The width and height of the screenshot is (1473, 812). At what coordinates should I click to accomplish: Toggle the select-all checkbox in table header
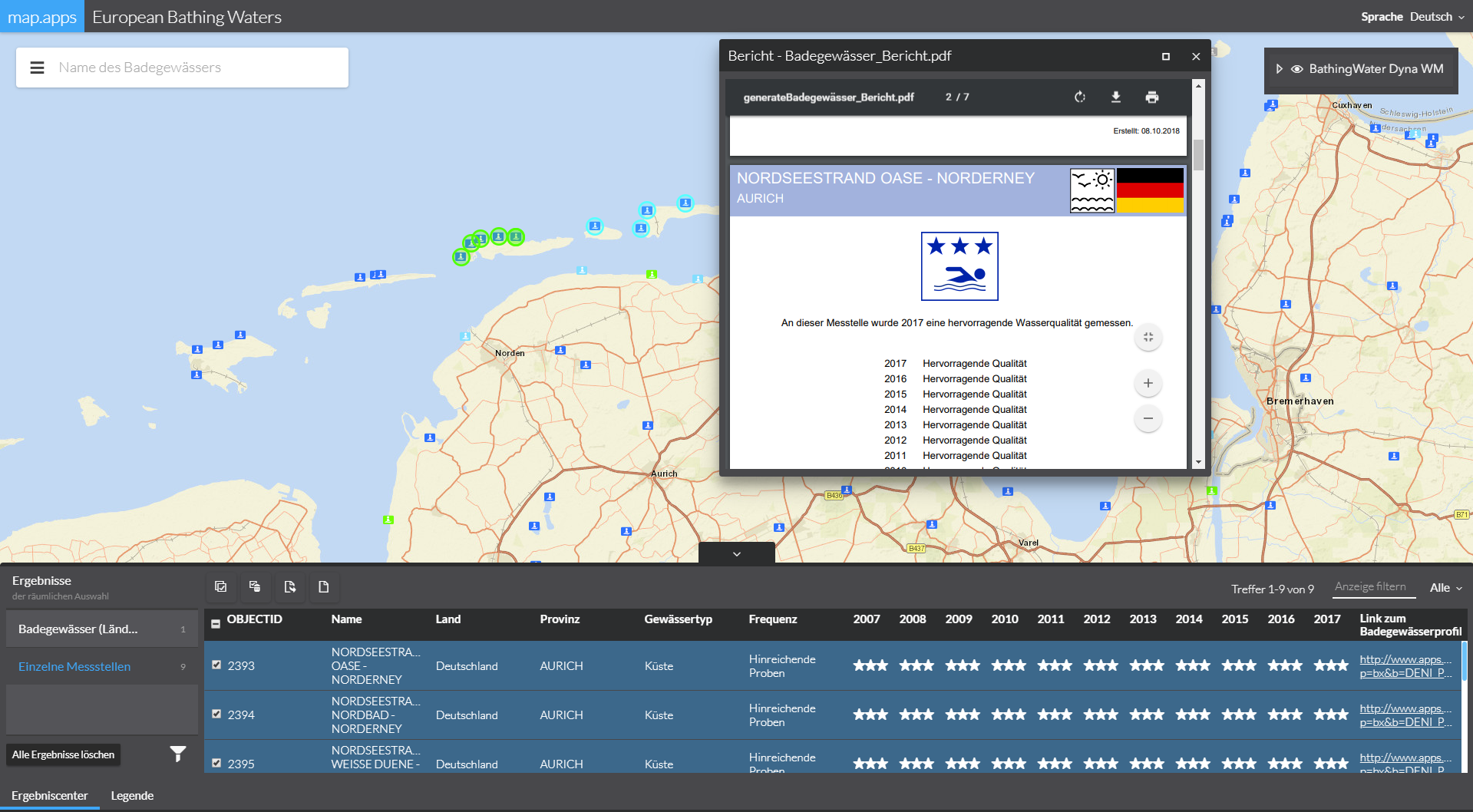tap(216, 624)
